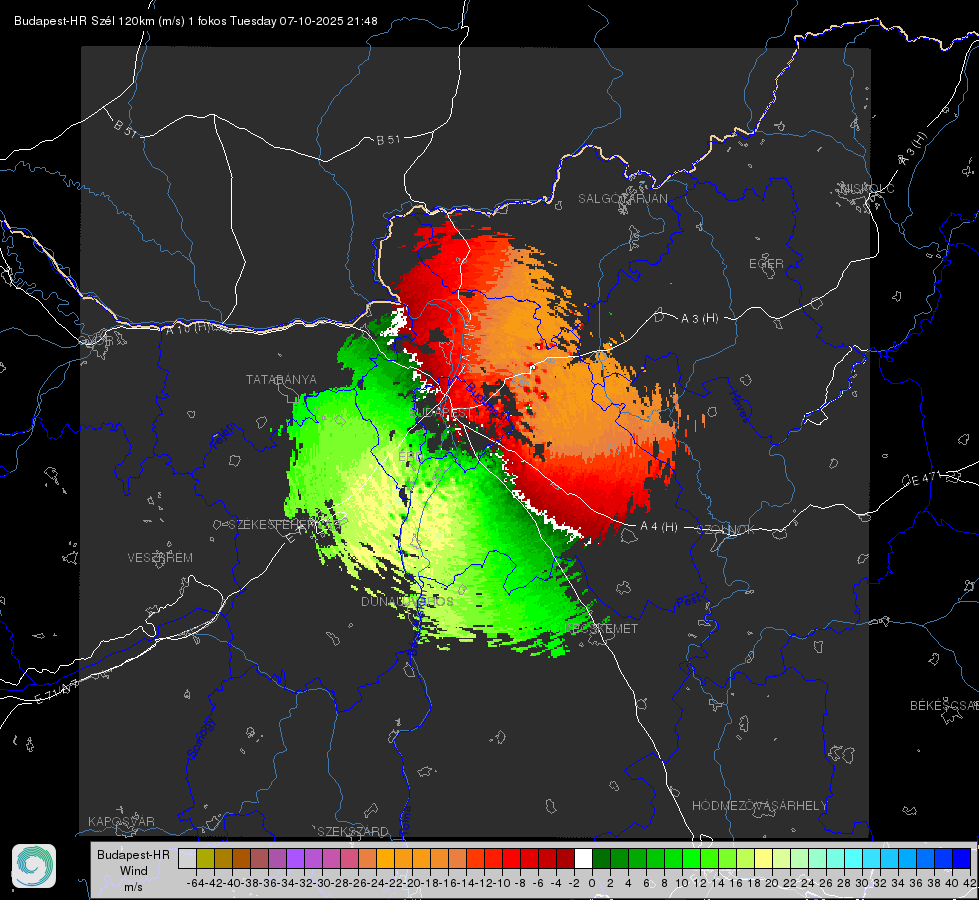Click the EGER city label
979x900 pixels.
(766, 264)
